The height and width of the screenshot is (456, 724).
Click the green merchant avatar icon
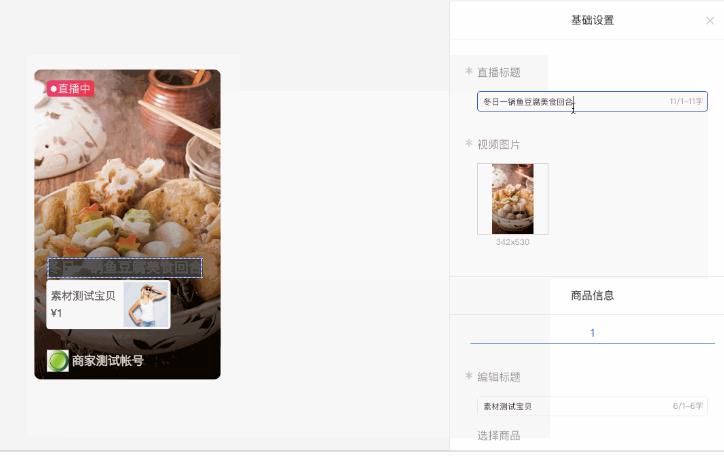pos(58,360)
